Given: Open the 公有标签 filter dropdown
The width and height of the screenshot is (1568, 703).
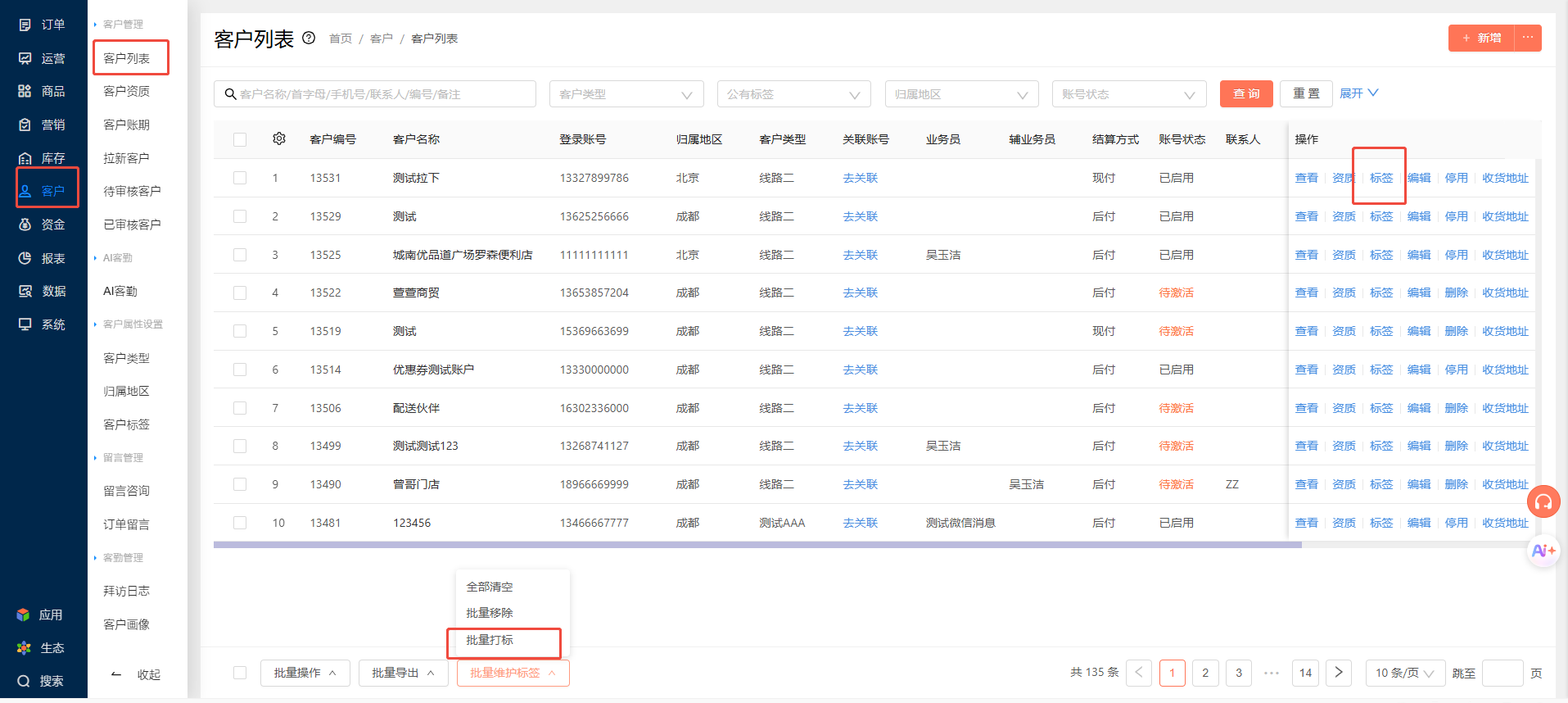Looking at the screenshot, I should [x=794, y=94].
